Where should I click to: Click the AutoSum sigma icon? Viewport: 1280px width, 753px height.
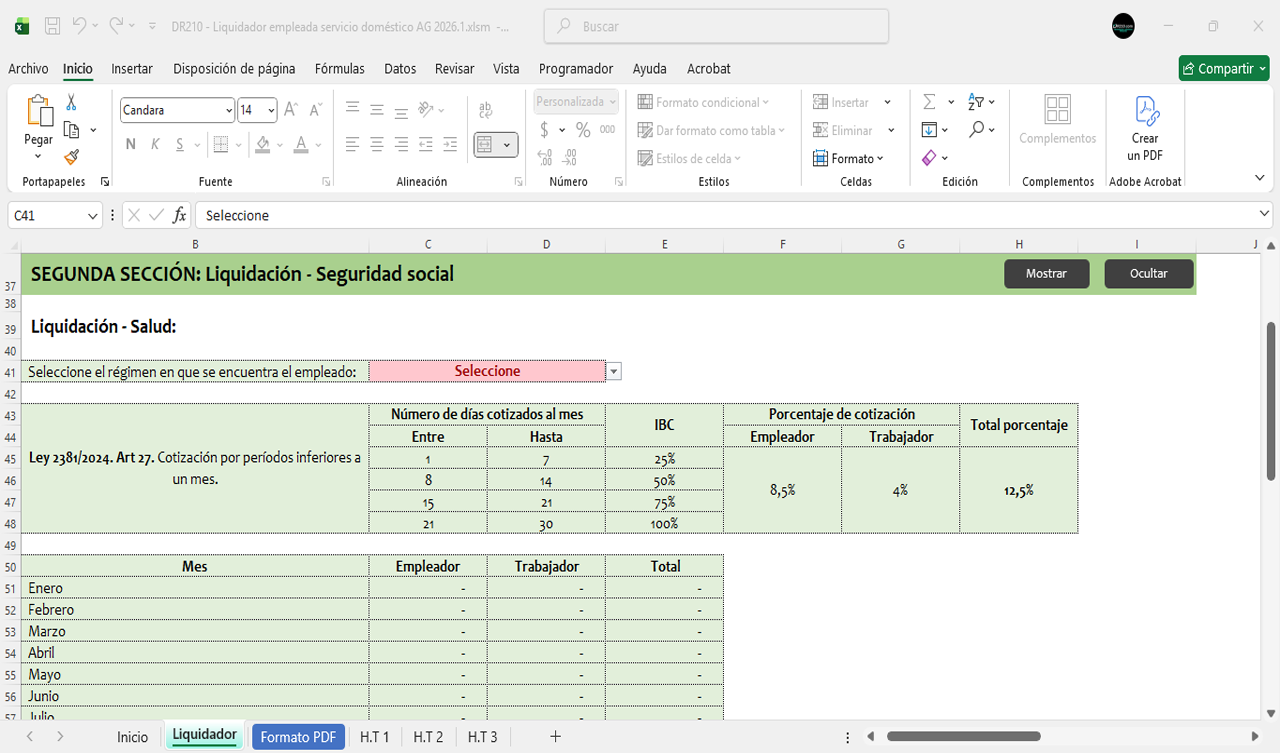[x=929, y=102]
